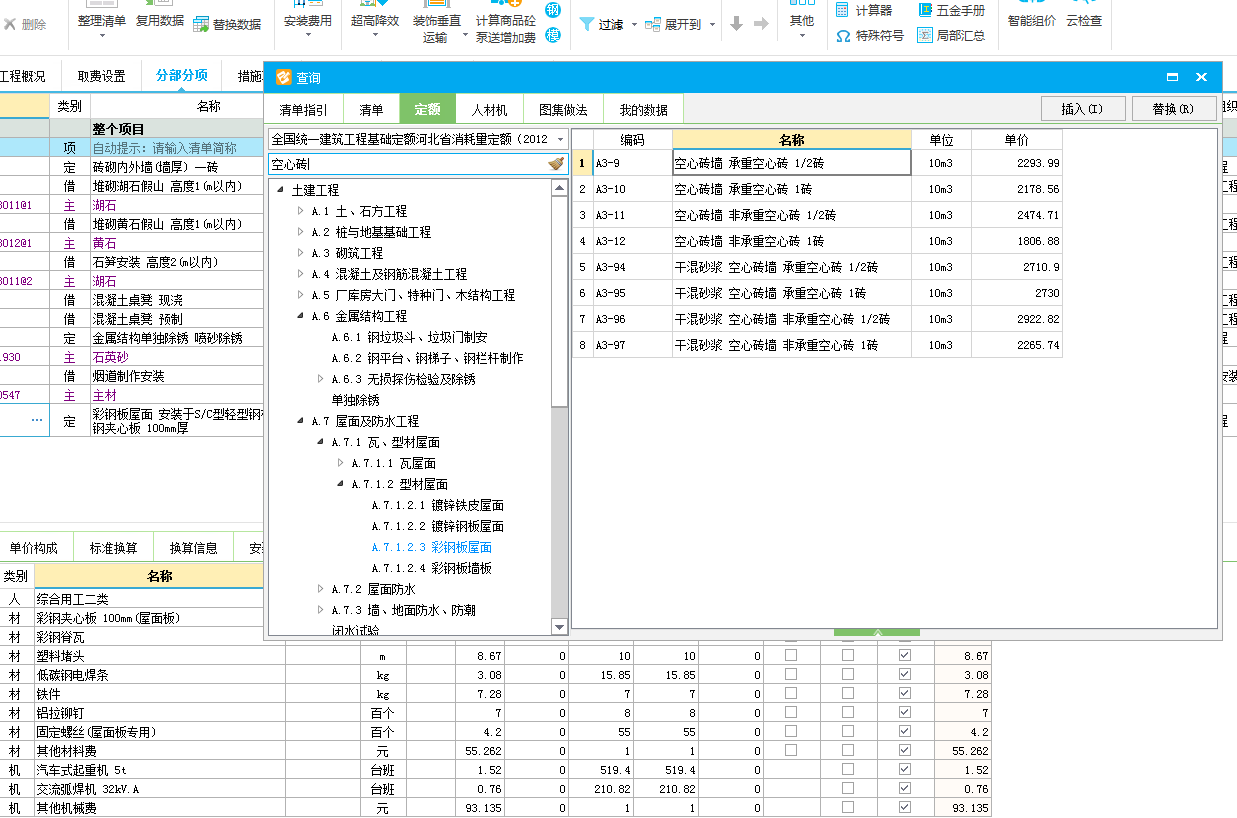Viewport: 1237px width, 818px height.
Task: Click the tree panel vertical scrollbar
Action: pos(560,406)
